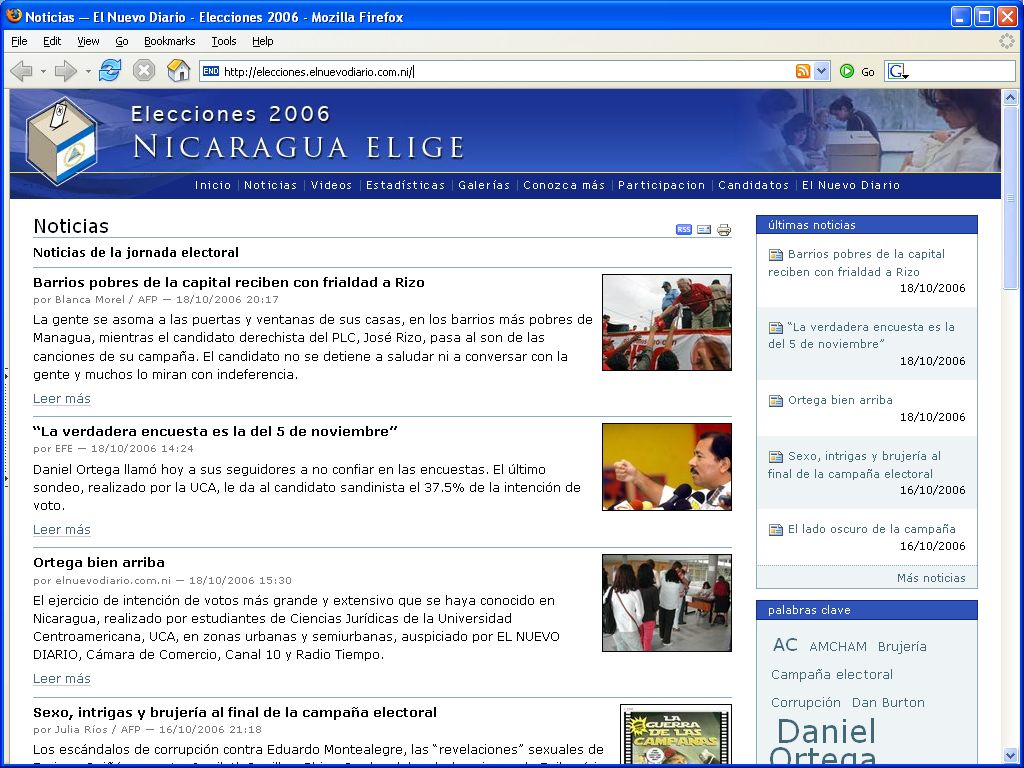Click news icon beside sidebar 'Ortega bien arriba'
Image resolution: width=1024 pixels, height=768 pixels.
pos(776,400)
